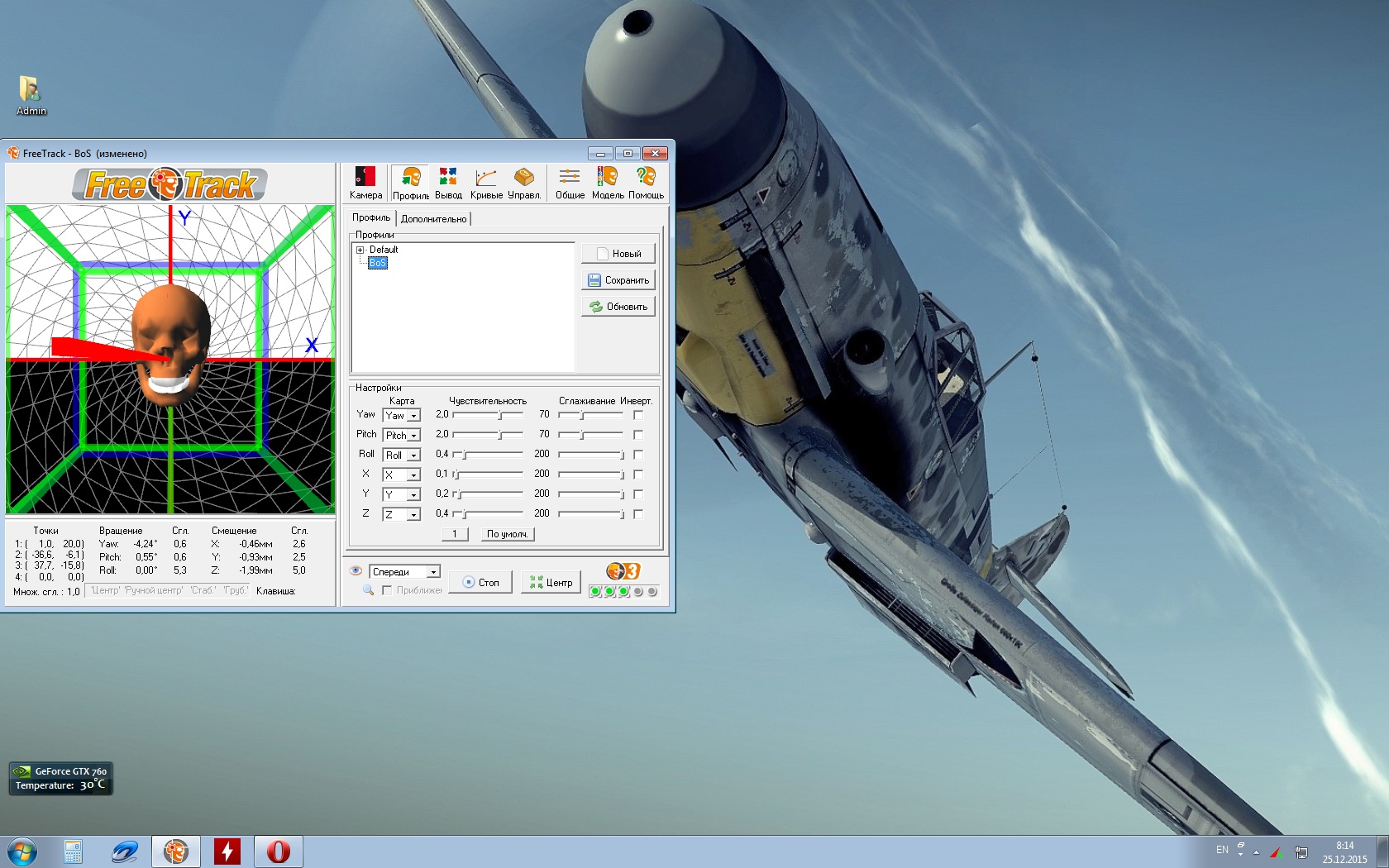Image resolution: width=1389 pixels, height=868 pixels.
Task: Click the network tray icon
Action: pyautogui.click(x=1301, y=852)
